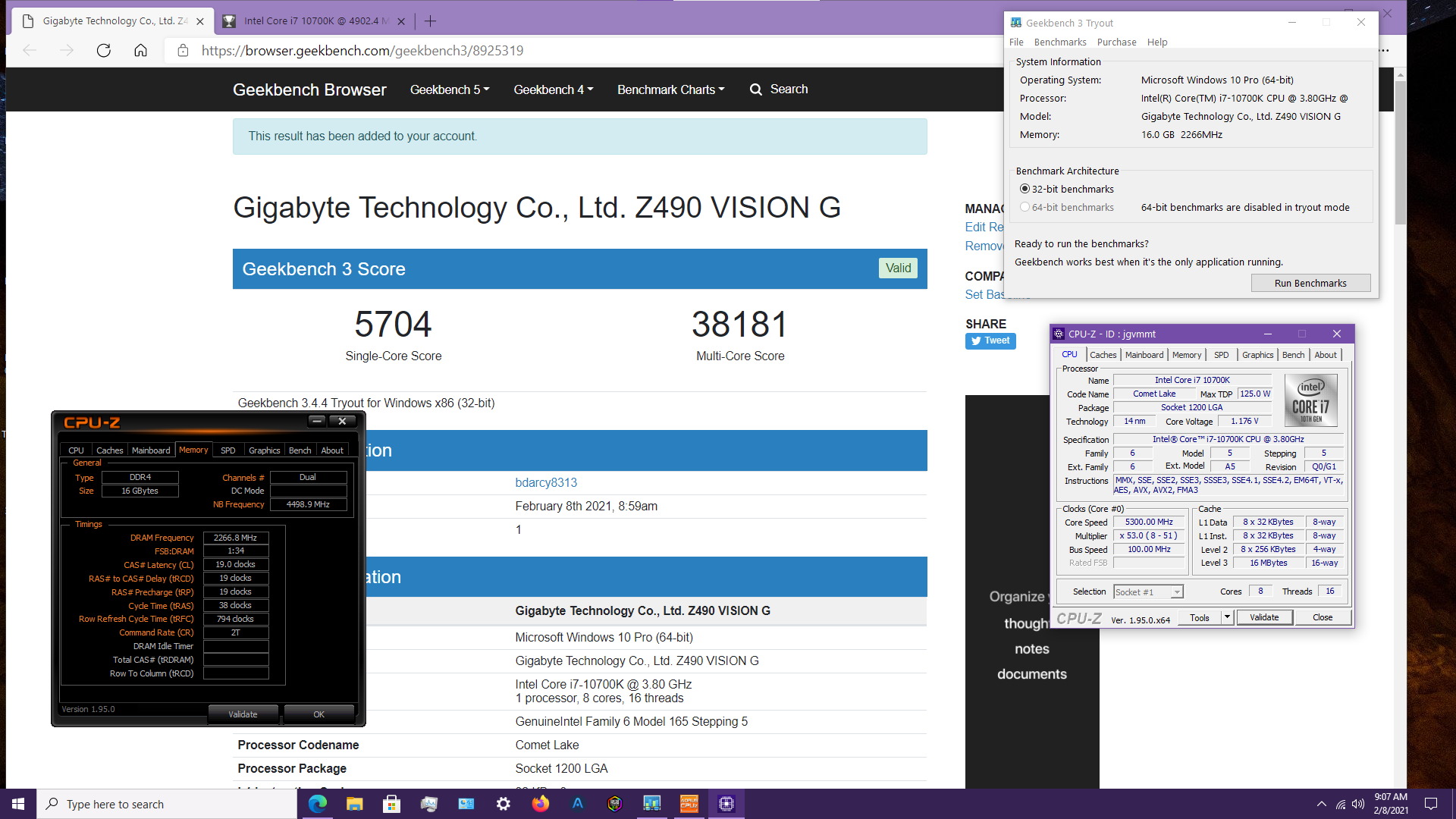Open Mainboard tab in orange CPU-Z window
1456x819 pixels.
[151, 450]
